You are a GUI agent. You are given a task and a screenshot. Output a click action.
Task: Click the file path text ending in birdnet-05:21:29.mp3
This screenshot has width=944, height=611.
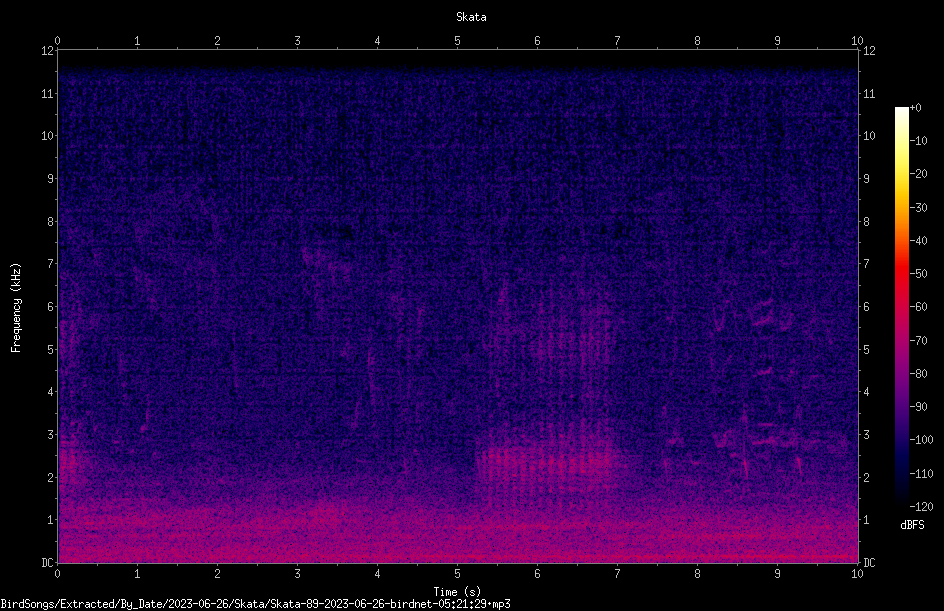point(255,604)
